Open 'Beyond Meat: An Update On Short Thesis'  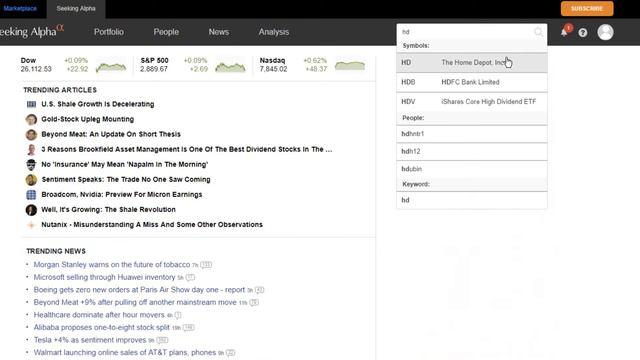pyautogui.click(x=111, y=135)
